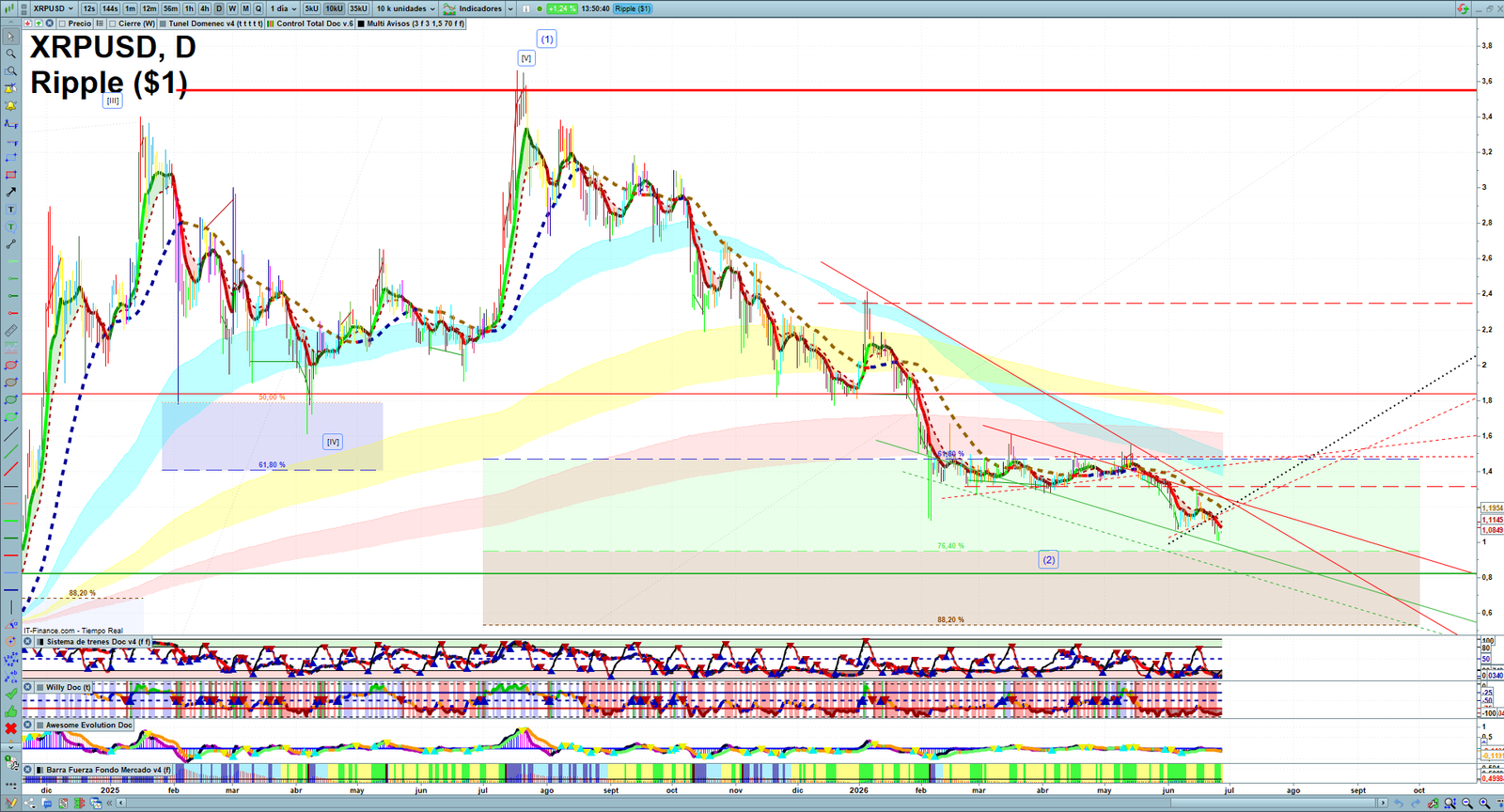Select the segment line tool
This screenshot has width=1504, height=812.
pos(11,243)
